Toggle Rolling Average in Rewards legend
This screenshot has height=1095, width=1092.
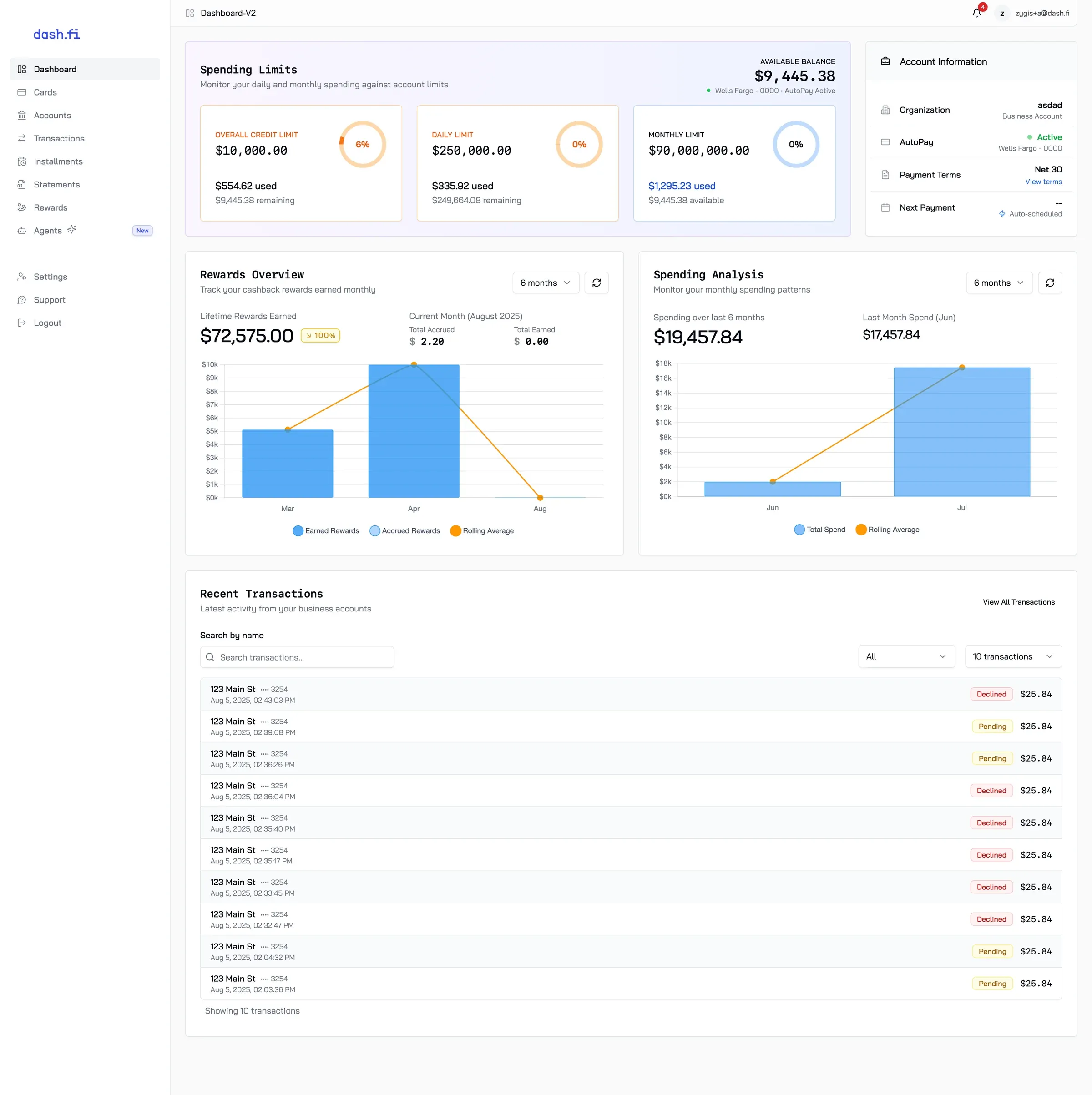pos(482,531)
